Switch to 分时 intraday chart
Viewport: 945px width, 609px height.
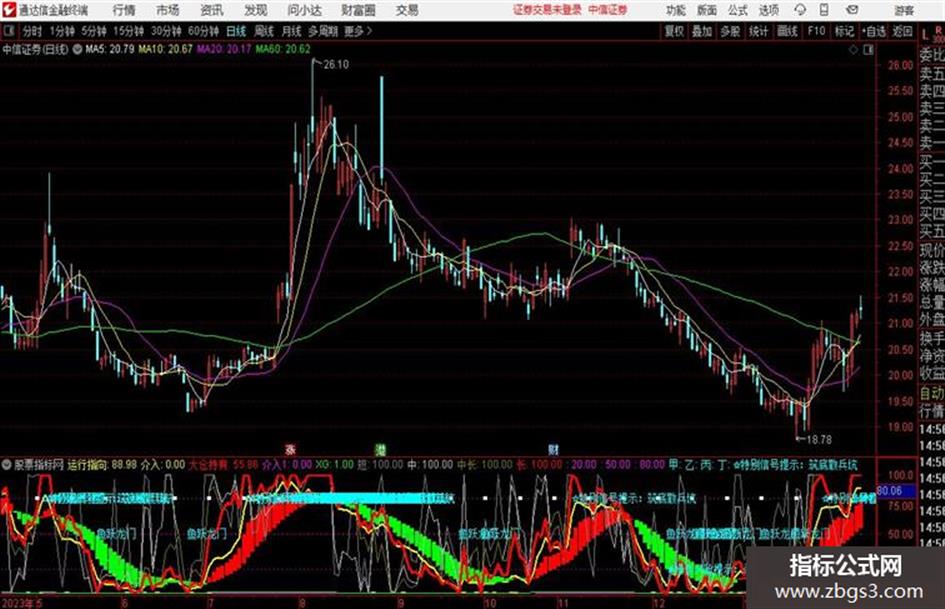click(x=33, y=31)
